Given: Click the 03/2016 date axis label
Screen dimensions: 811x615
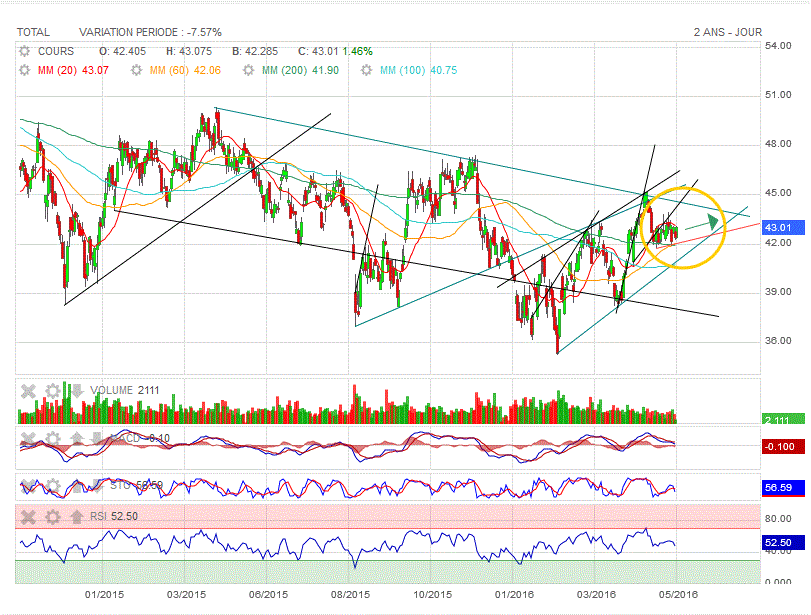Looking at the screenshot, I should (596, 595).
